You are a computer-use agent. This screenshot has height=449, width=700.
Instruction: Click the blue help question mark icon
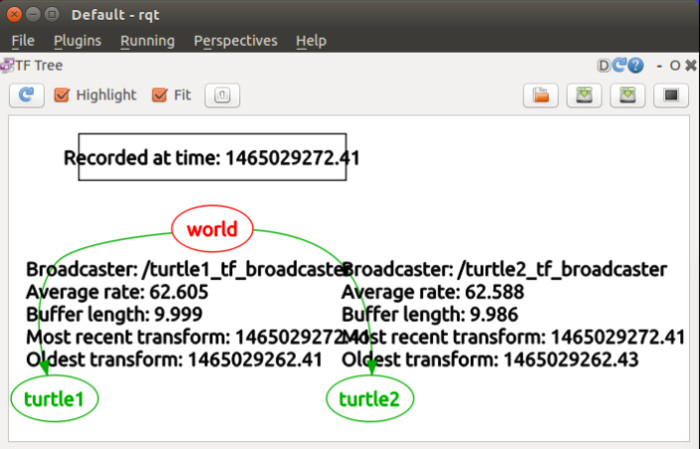(635, 66)
